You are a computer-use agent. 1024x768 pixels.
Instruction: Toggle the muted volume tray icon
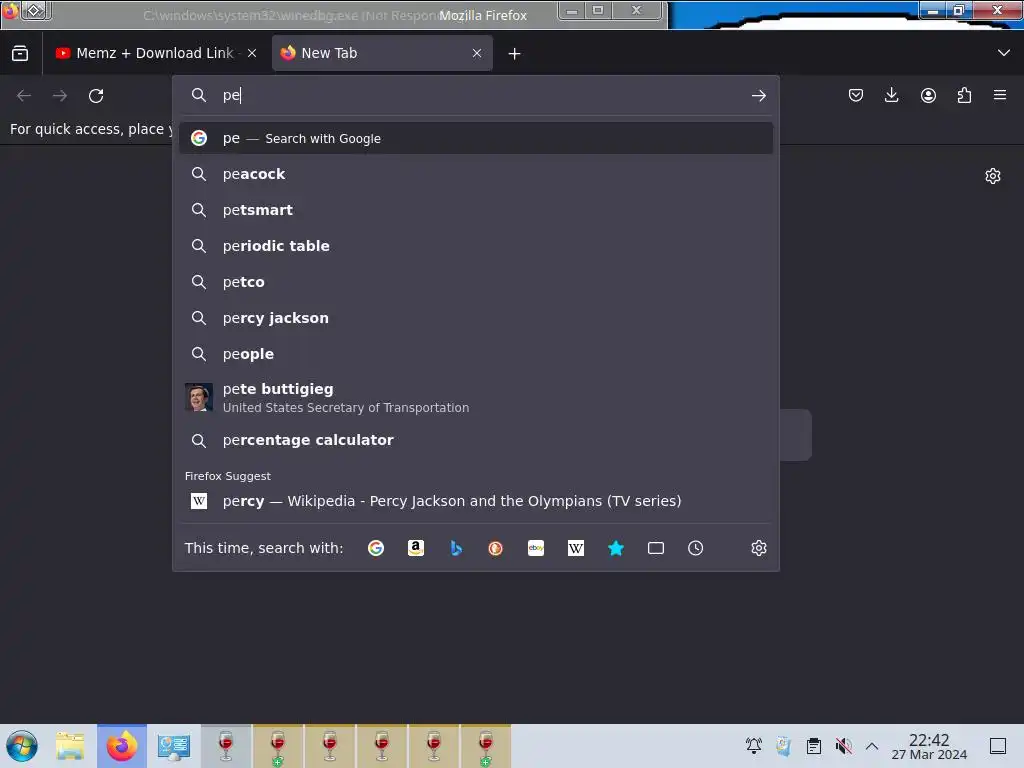(x=843, y=746)
